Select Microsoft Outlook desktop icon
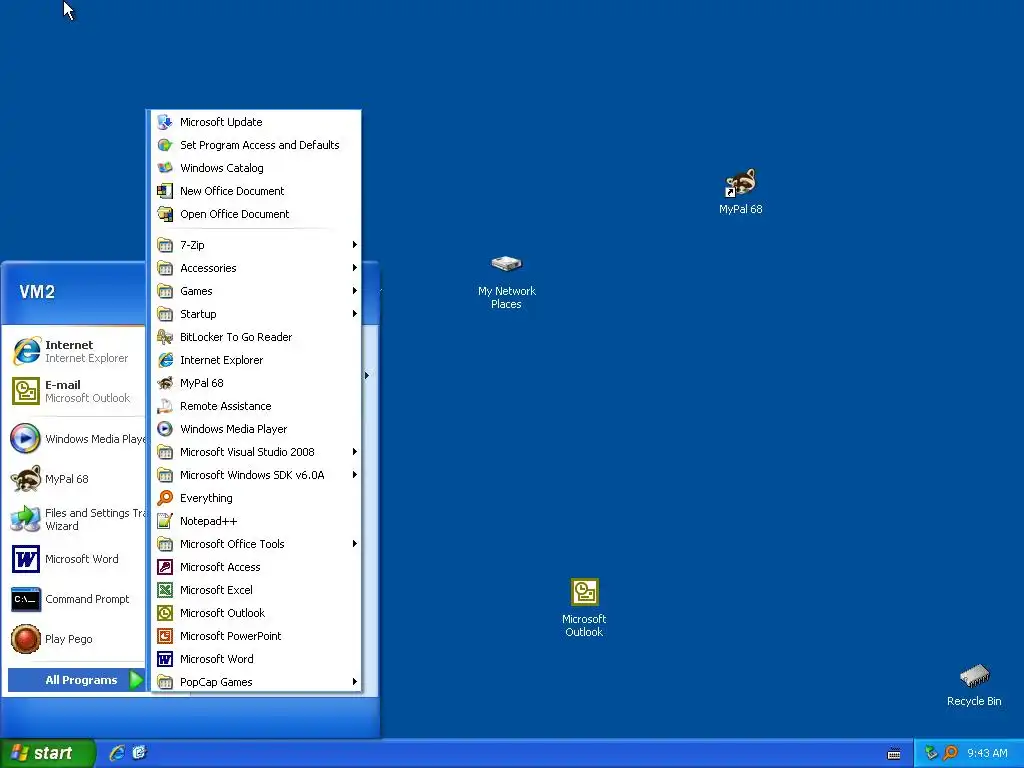This screenshot has height=768, width=1024. coord(584,607)
